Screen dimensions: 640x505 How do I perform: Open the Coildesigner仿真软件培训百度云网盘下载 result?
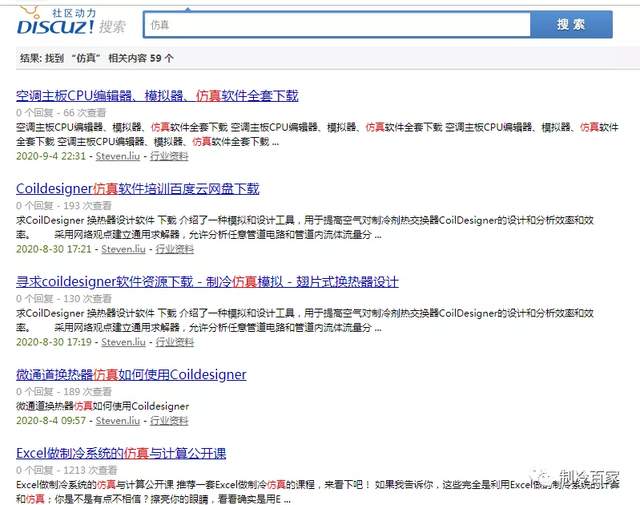coord(138,189)
